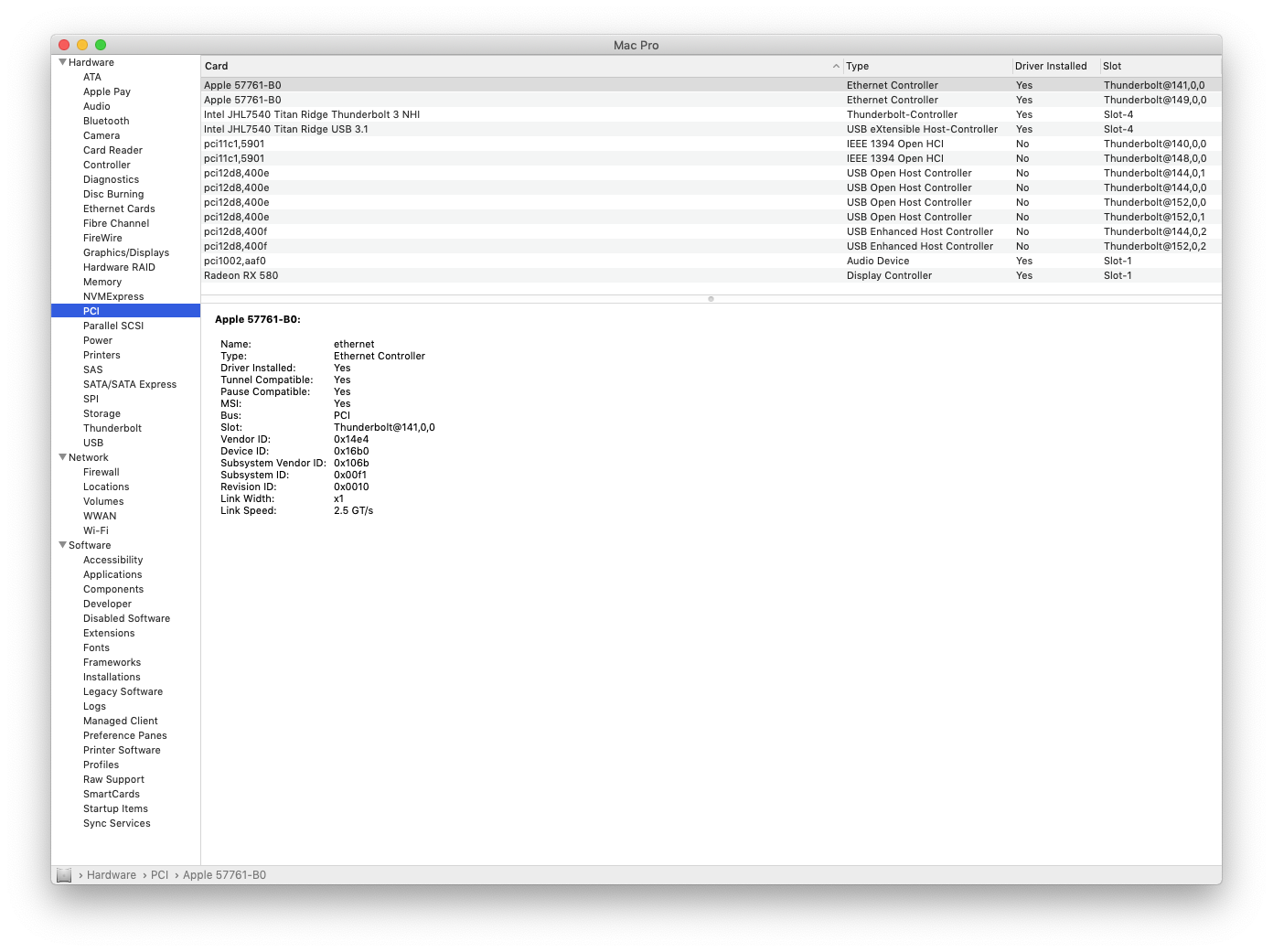Viewport: 1273px width, 952px height.
Task: Select Apple Pay in the sidebar
Action: click(x=107, y=91)
